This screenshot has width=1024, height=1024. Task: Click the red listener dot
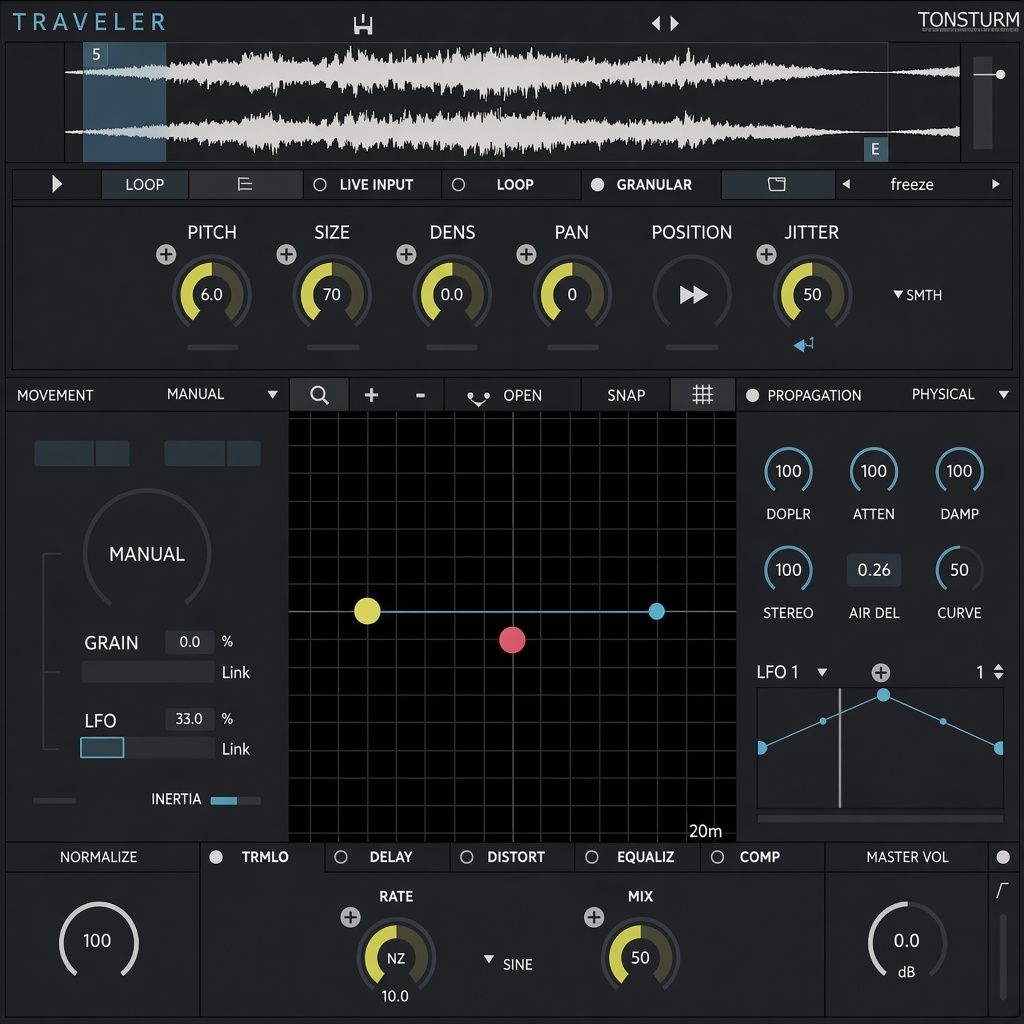point(512,640)
